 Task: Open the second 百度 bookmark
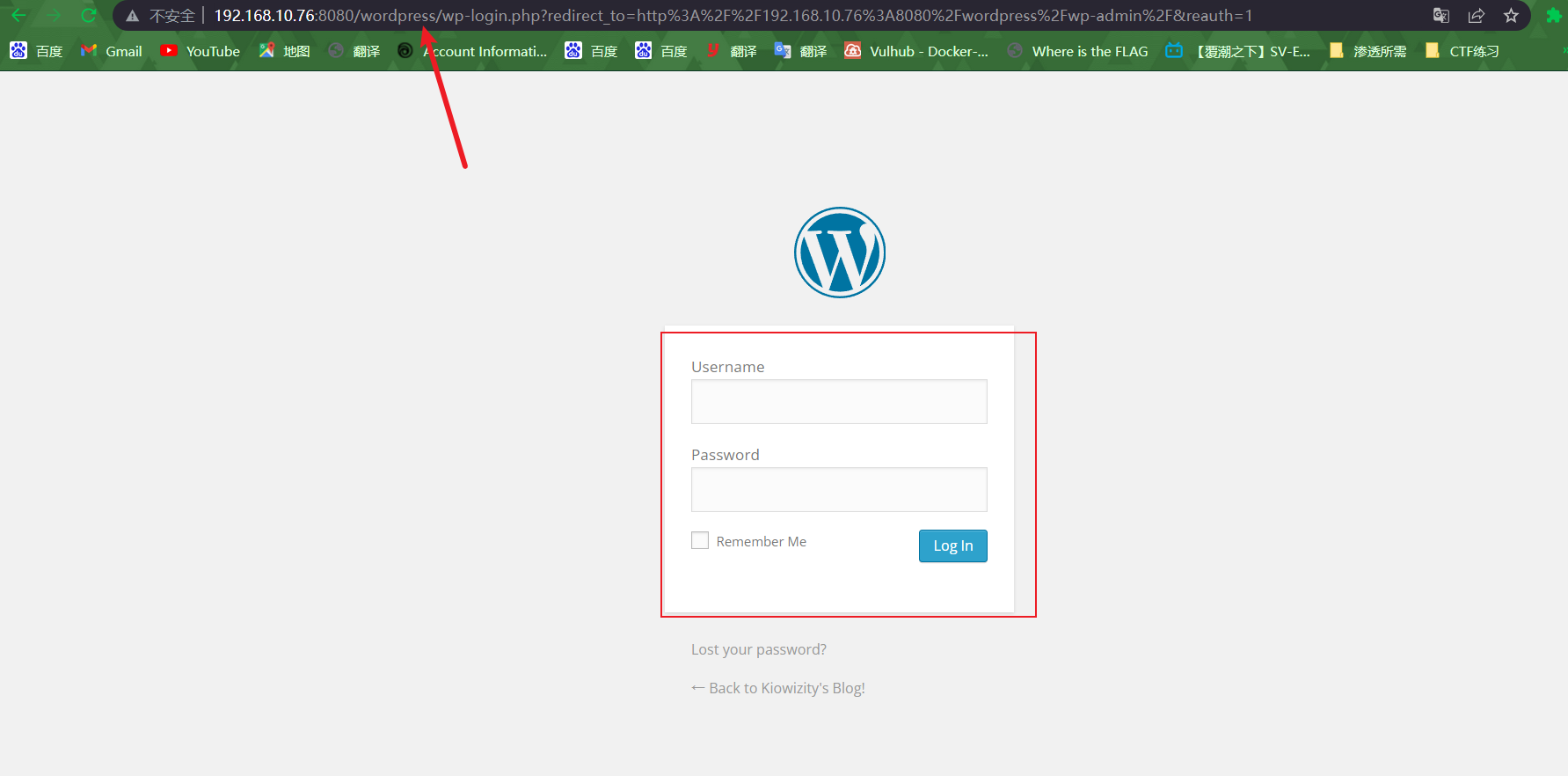coord(591,51)
